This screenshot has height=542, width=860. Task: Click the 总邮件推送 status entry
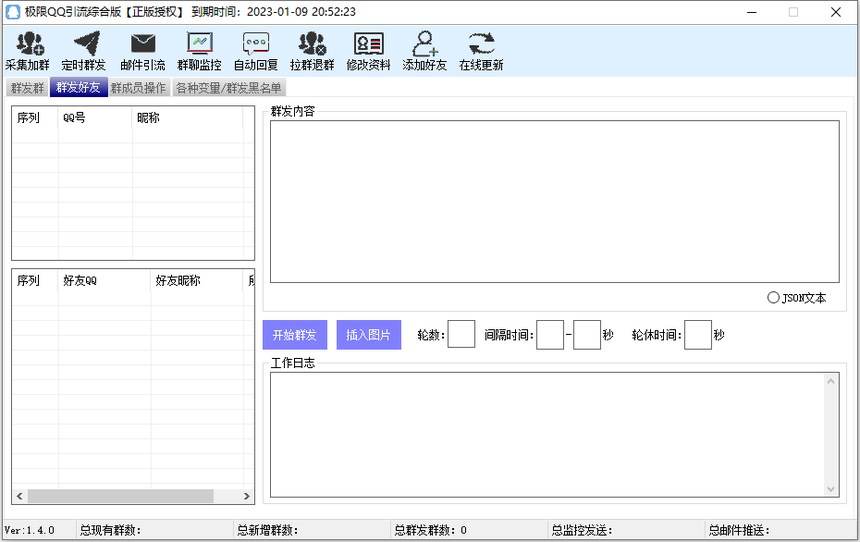739,530
